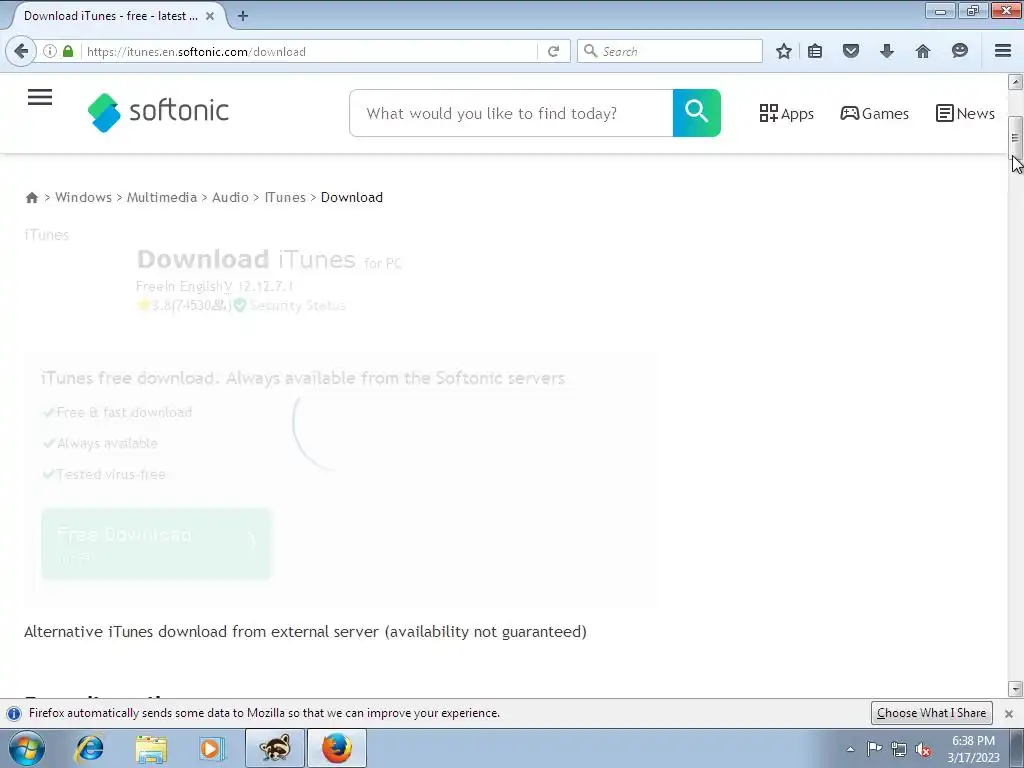The image size is (1024, 768).
Task: Open iTunes breadcrumb link
Action: coord(285,197)
